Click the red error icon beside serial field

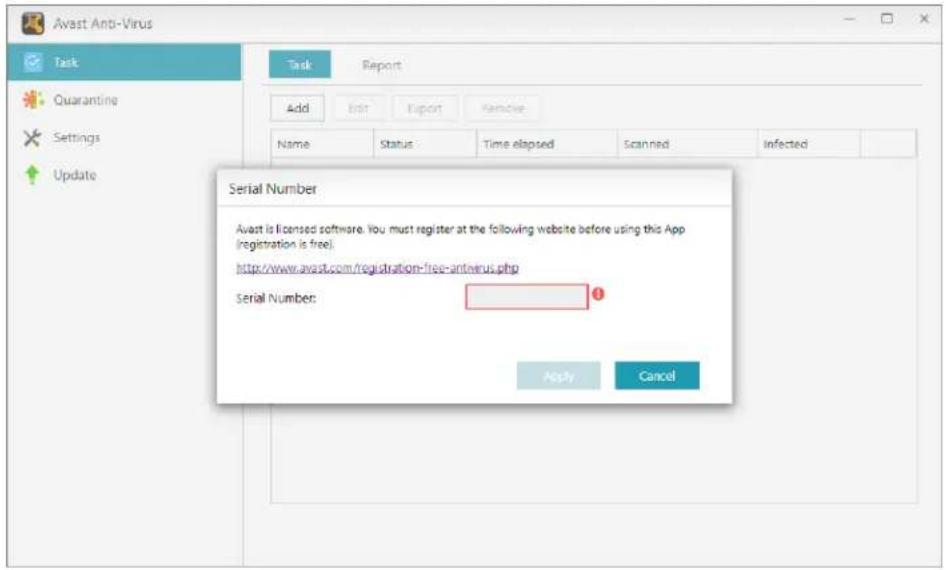coord(598,294)
